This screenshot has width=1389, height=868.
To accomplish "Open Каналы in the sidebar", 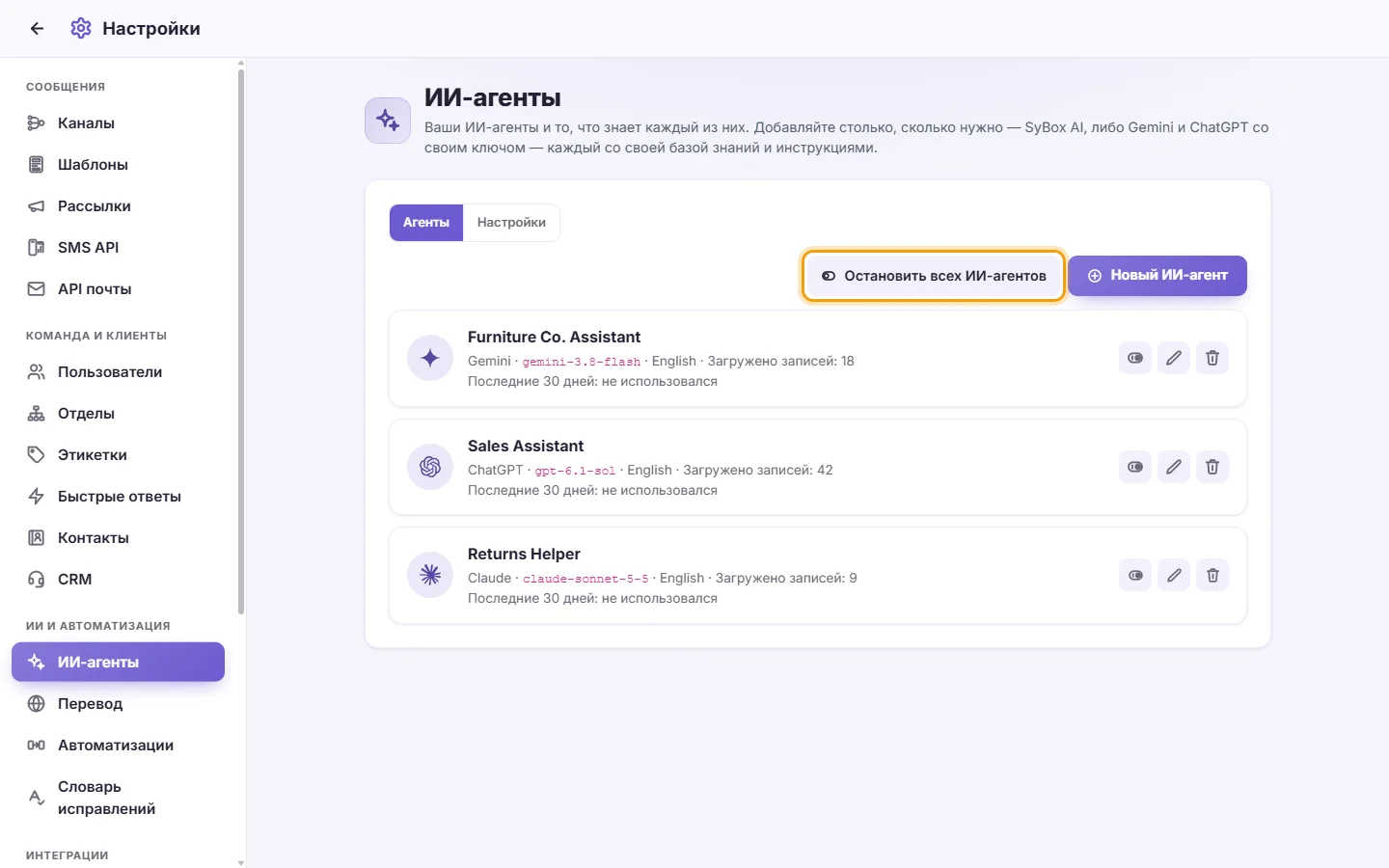I will pyautogui.click(x=118, y=123).
